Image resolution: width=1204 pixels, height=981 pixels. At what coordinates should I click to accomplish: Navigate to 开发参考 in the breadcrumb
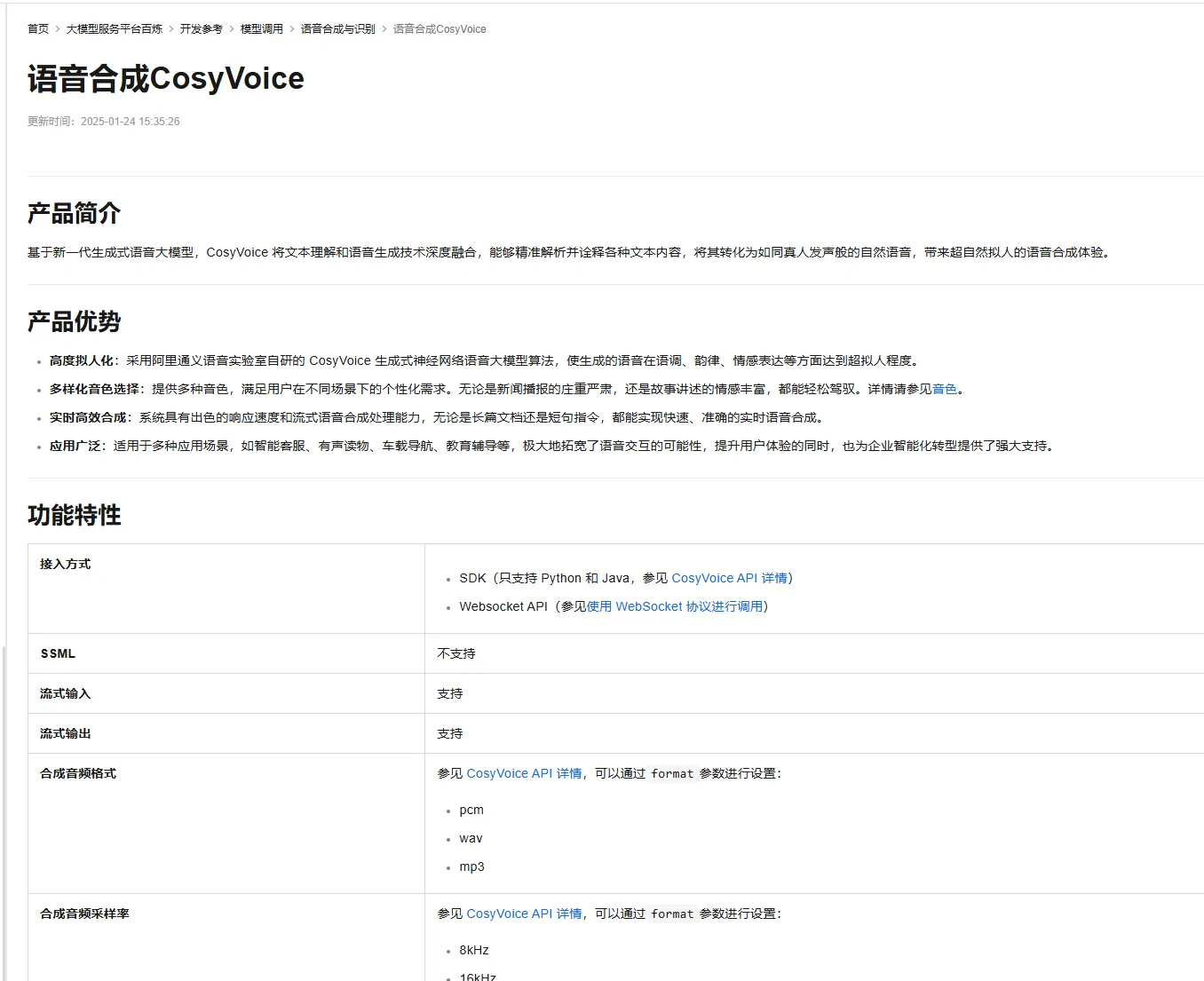click(202, 29)
